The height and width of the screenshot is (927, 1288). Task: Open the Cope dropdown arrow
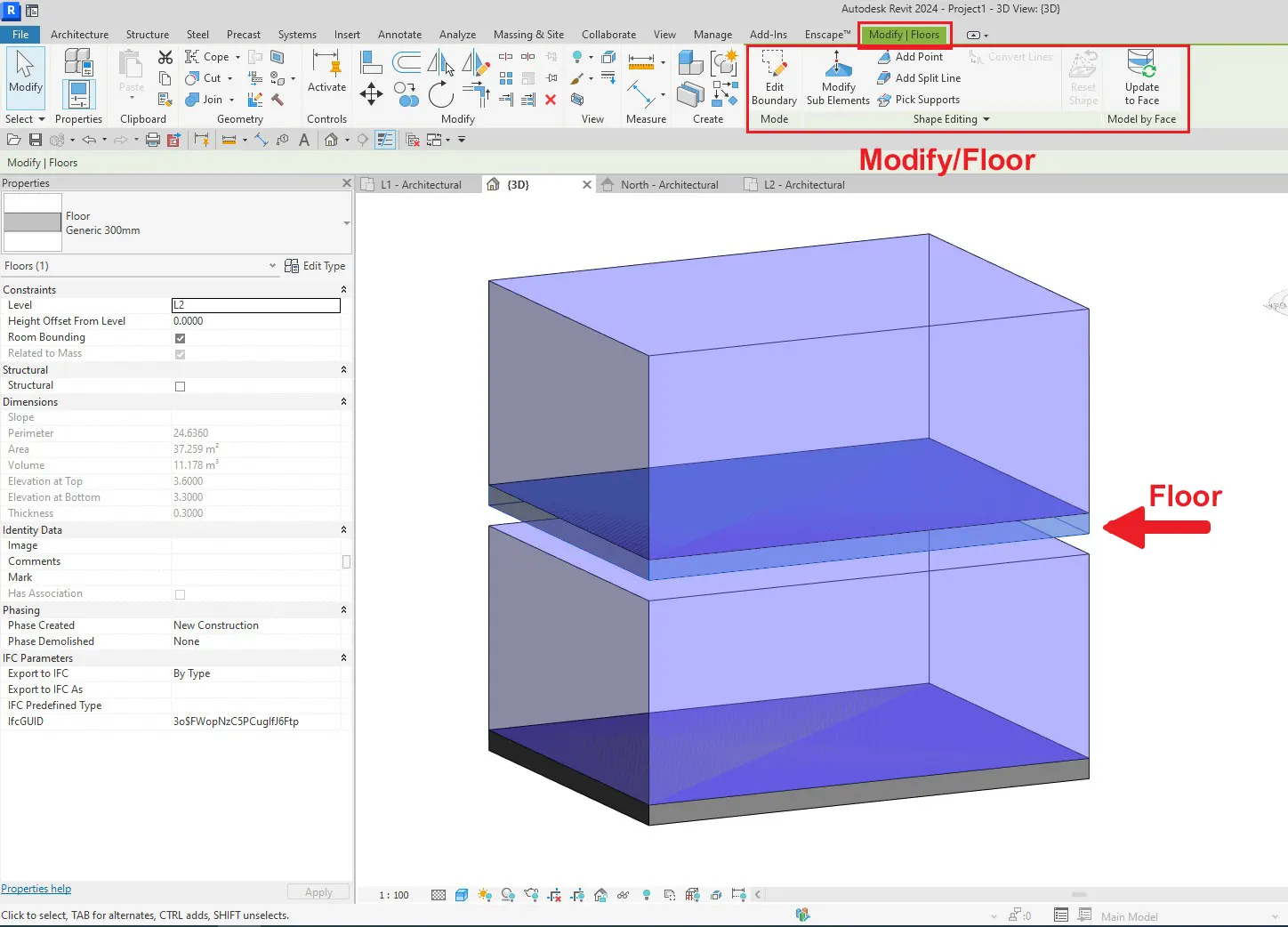pos(237,57)
